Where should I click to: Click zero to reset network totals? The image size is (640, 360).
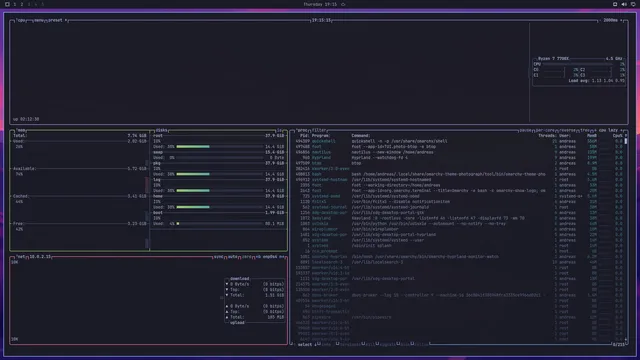[x=247, y=257]
